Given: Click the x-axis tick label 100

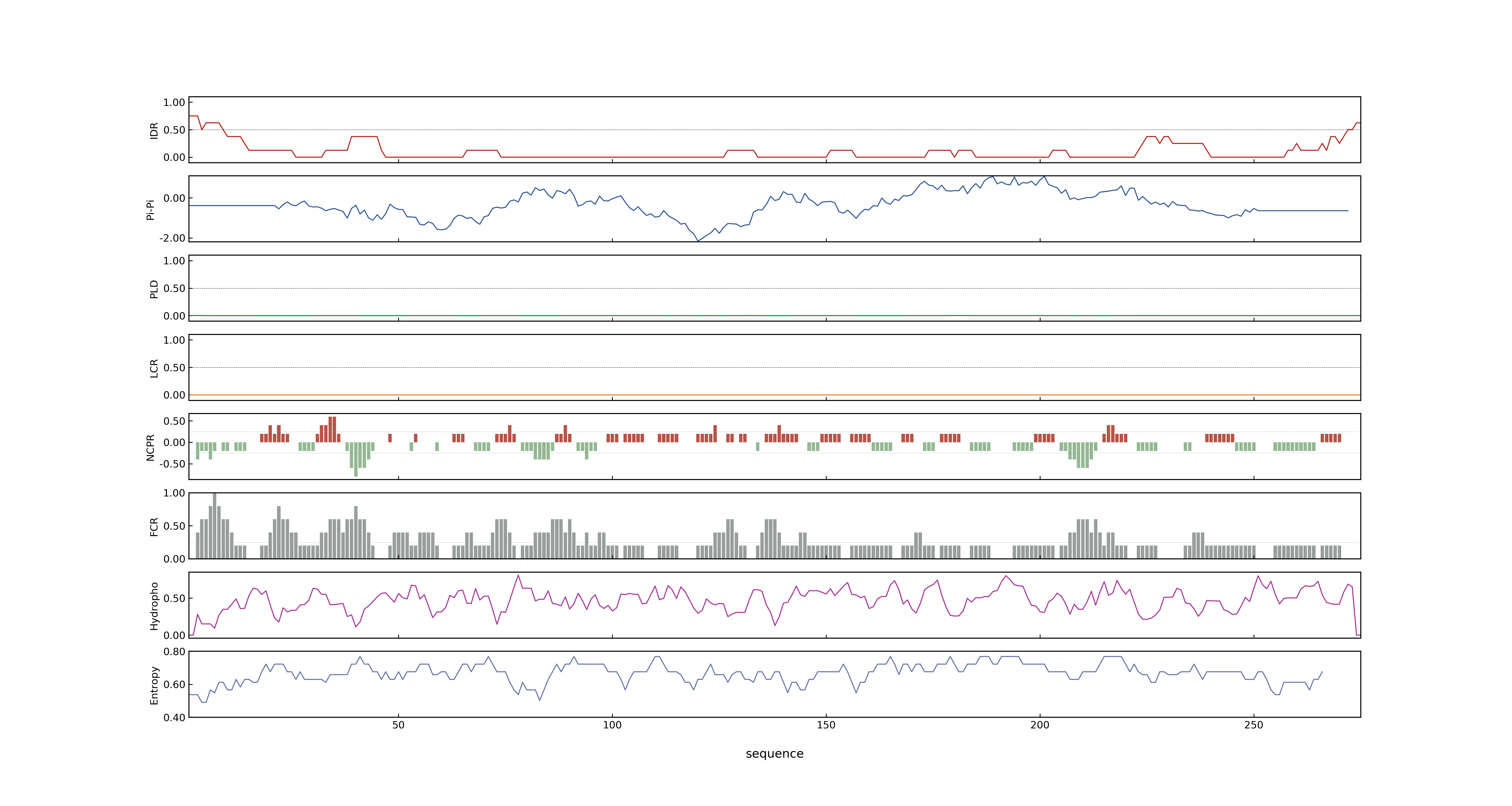Looking at the screenshot, I should click(x=612, y=725).
